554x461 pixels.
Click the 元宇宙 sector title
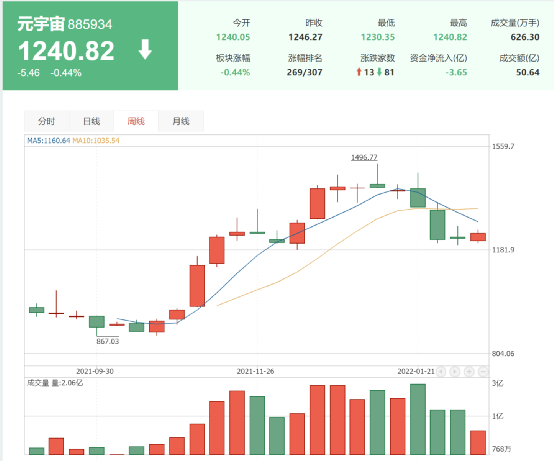[41, 24]
